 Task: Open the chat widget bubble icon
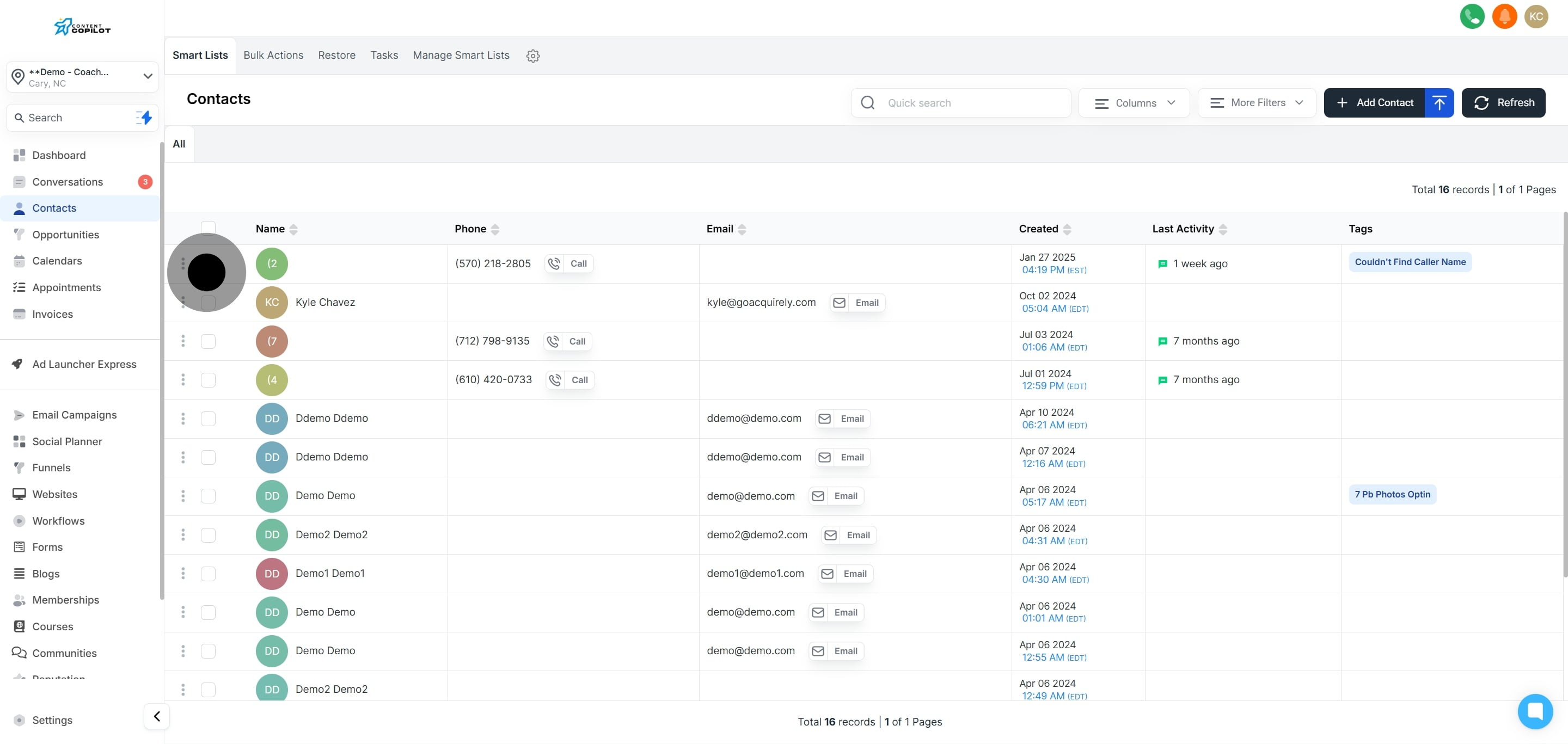point(1535,711)
